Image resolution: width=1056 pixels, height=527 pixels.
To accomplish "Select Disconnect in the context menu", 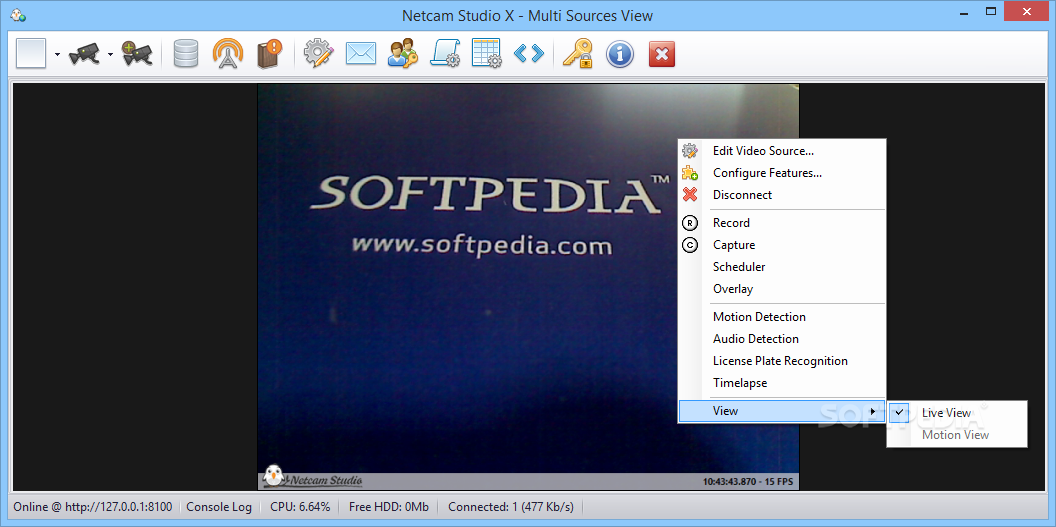I will [782, 195].
